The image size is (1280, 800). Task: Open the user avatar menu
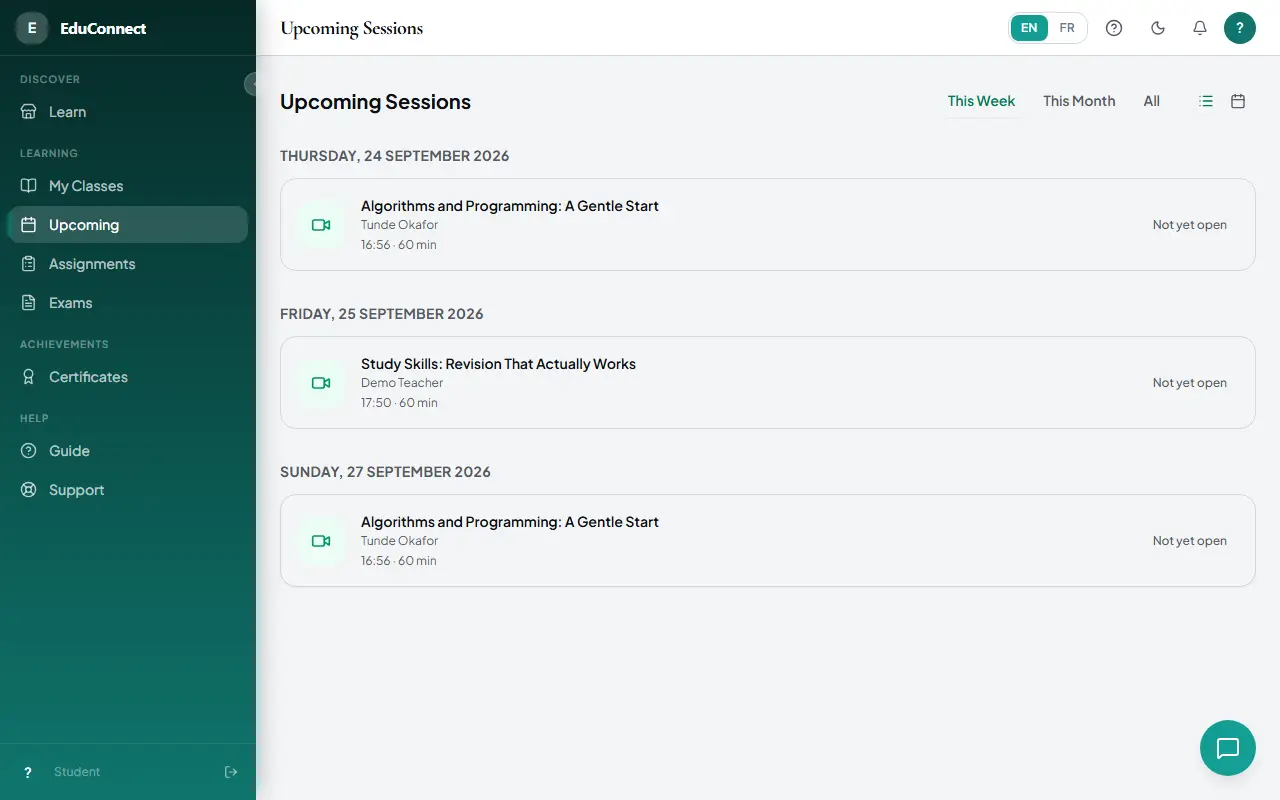(x=1240, y=28)
